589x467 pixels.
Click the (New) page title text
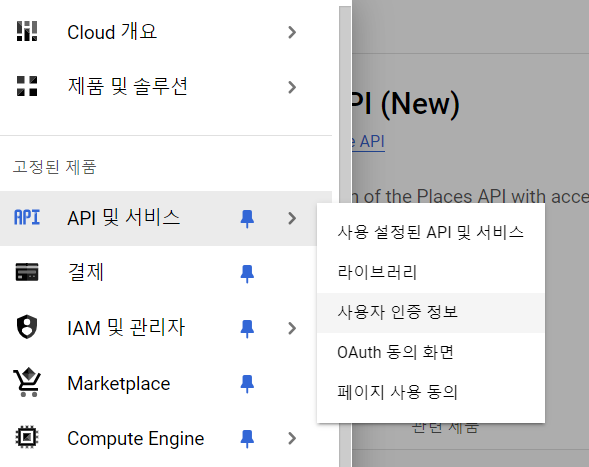click(420, 104)
